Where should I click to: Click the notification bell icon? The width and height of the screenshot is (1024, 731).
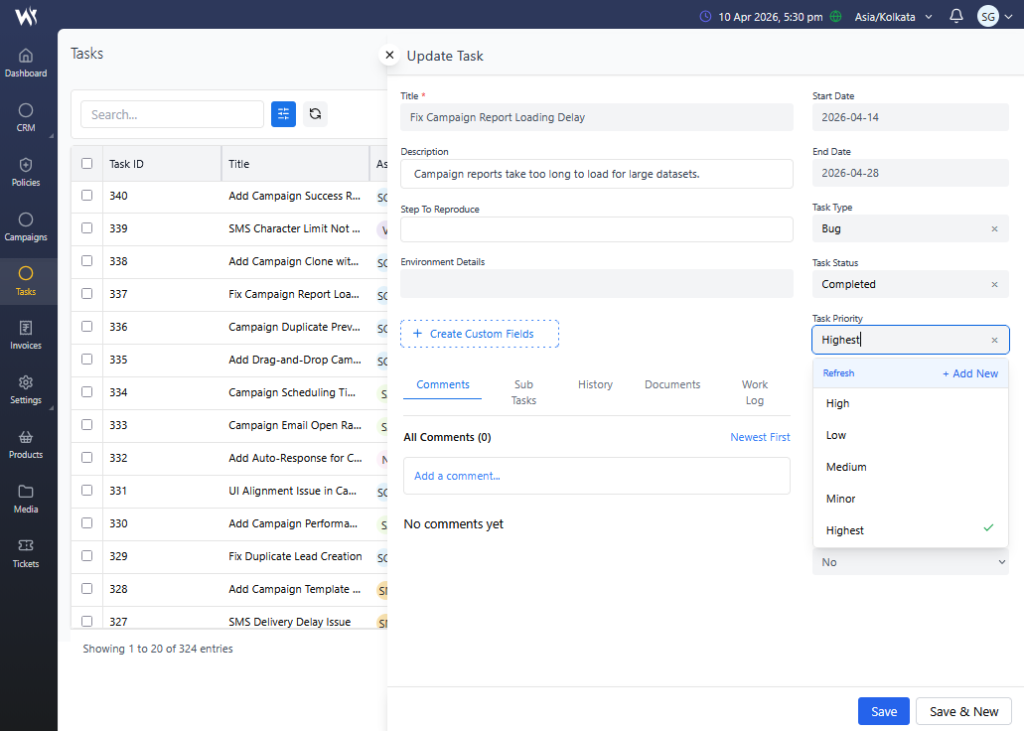click(956, 16)
